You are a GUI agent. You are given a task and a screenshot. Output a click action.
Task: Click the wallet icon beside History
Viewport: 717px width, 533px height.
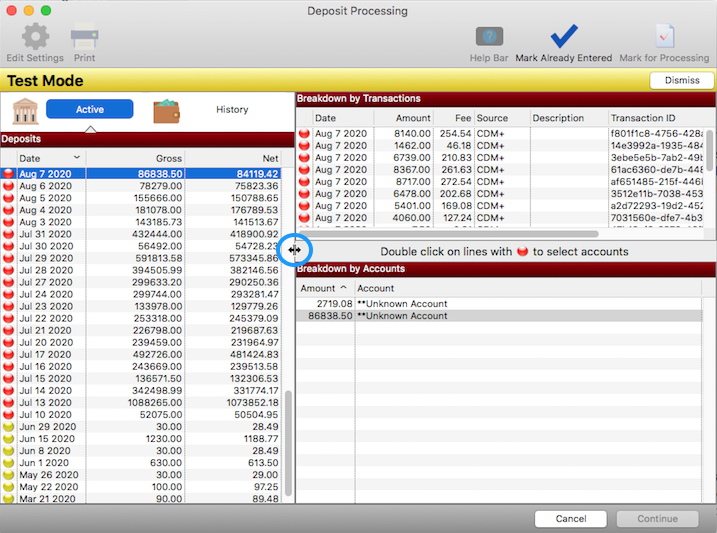point(166,110)
